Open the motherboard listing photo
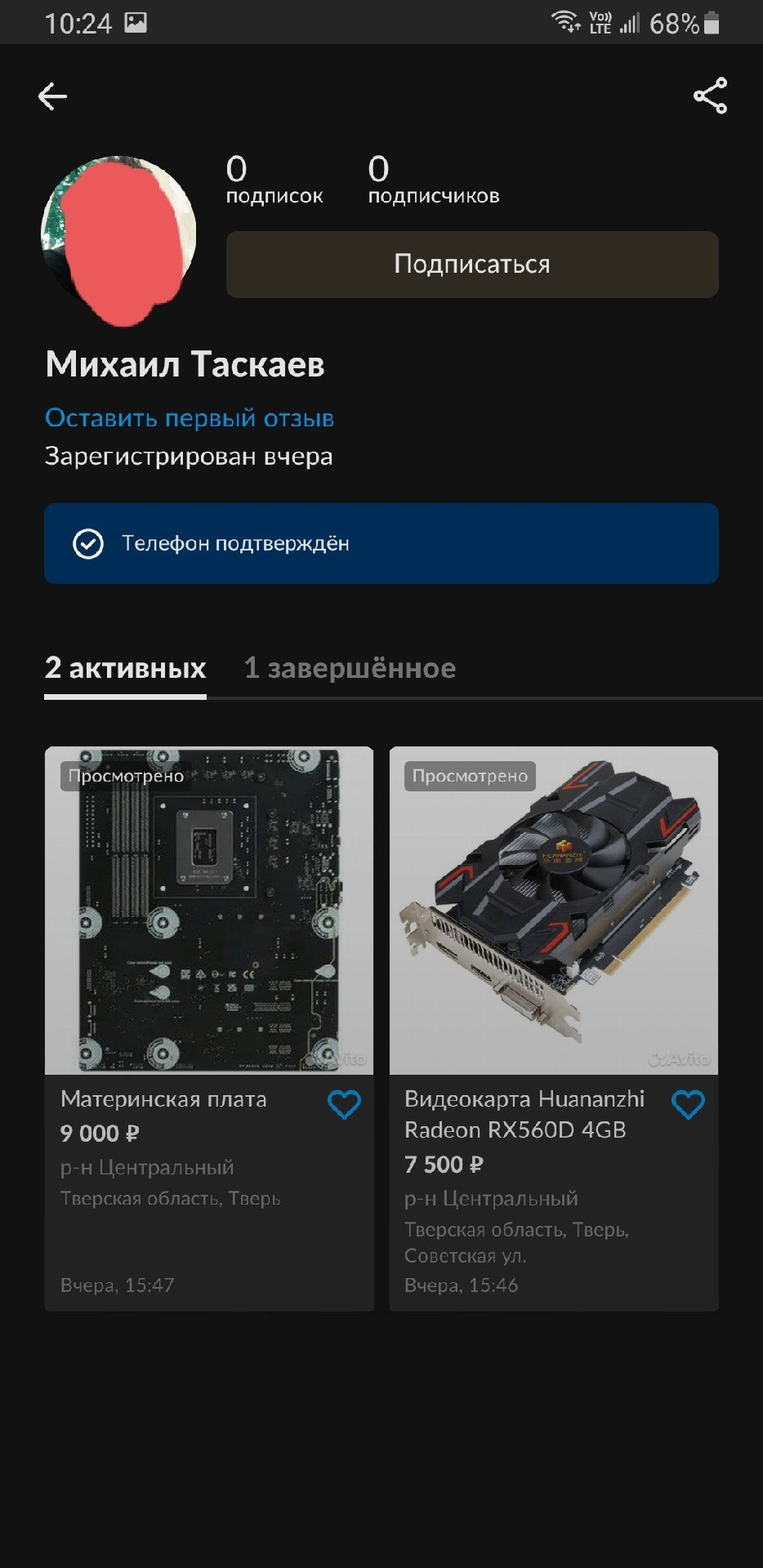This screenshot has width=763, height=1568. (x=209, y=911)
